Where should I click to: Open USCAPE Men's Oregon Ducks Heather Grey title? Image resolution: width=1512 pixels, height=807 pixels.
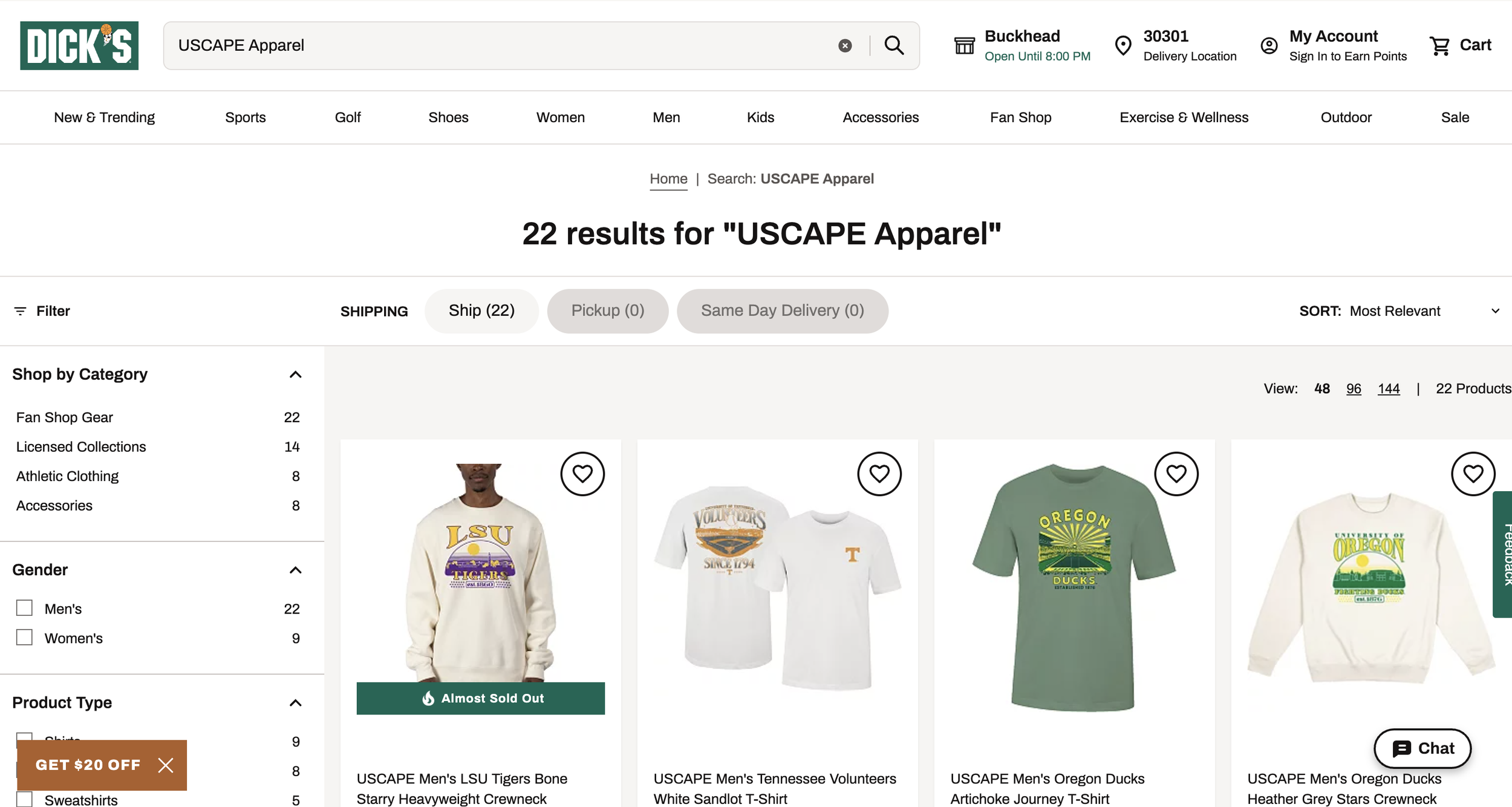point(1344,789)
